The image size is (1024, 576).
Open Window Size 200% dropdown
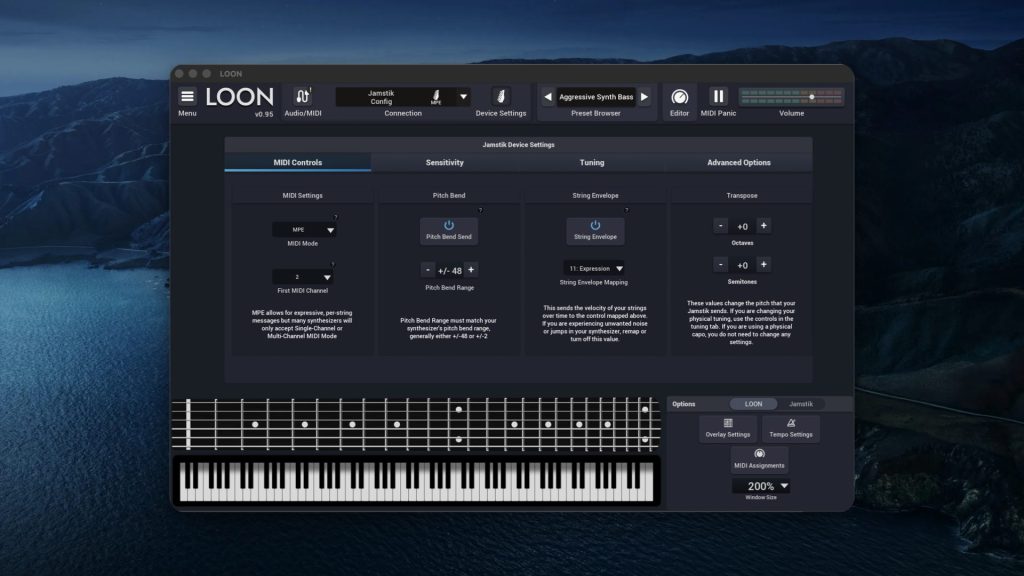(x=761, y=486)
